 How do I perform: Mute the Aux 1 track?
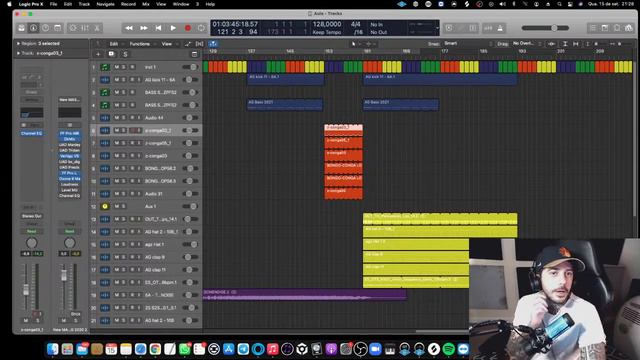[x=117, y=206]
